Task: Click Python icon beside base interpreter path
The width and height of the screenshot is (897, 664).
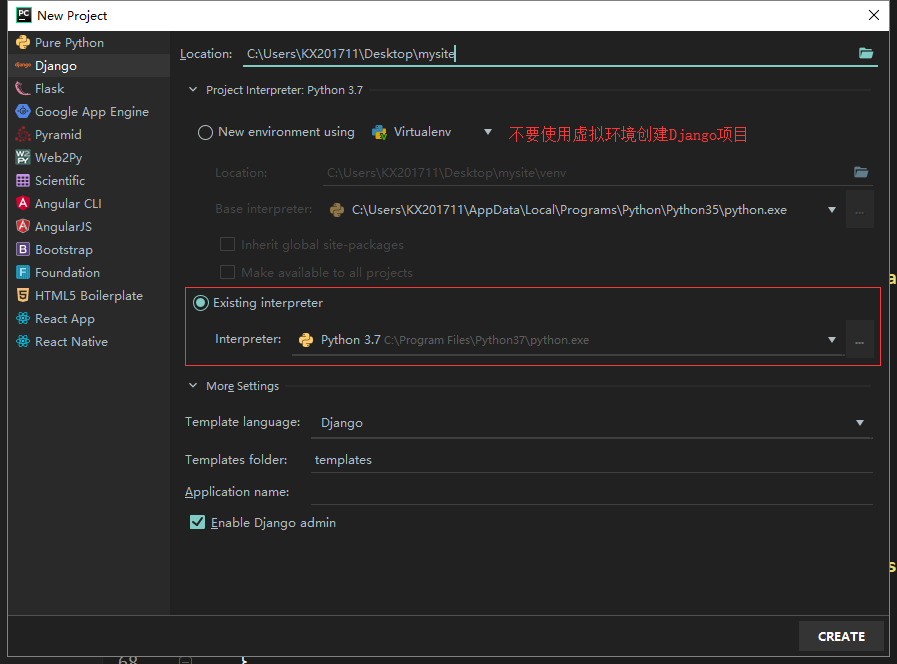Action: pos(337,210)
